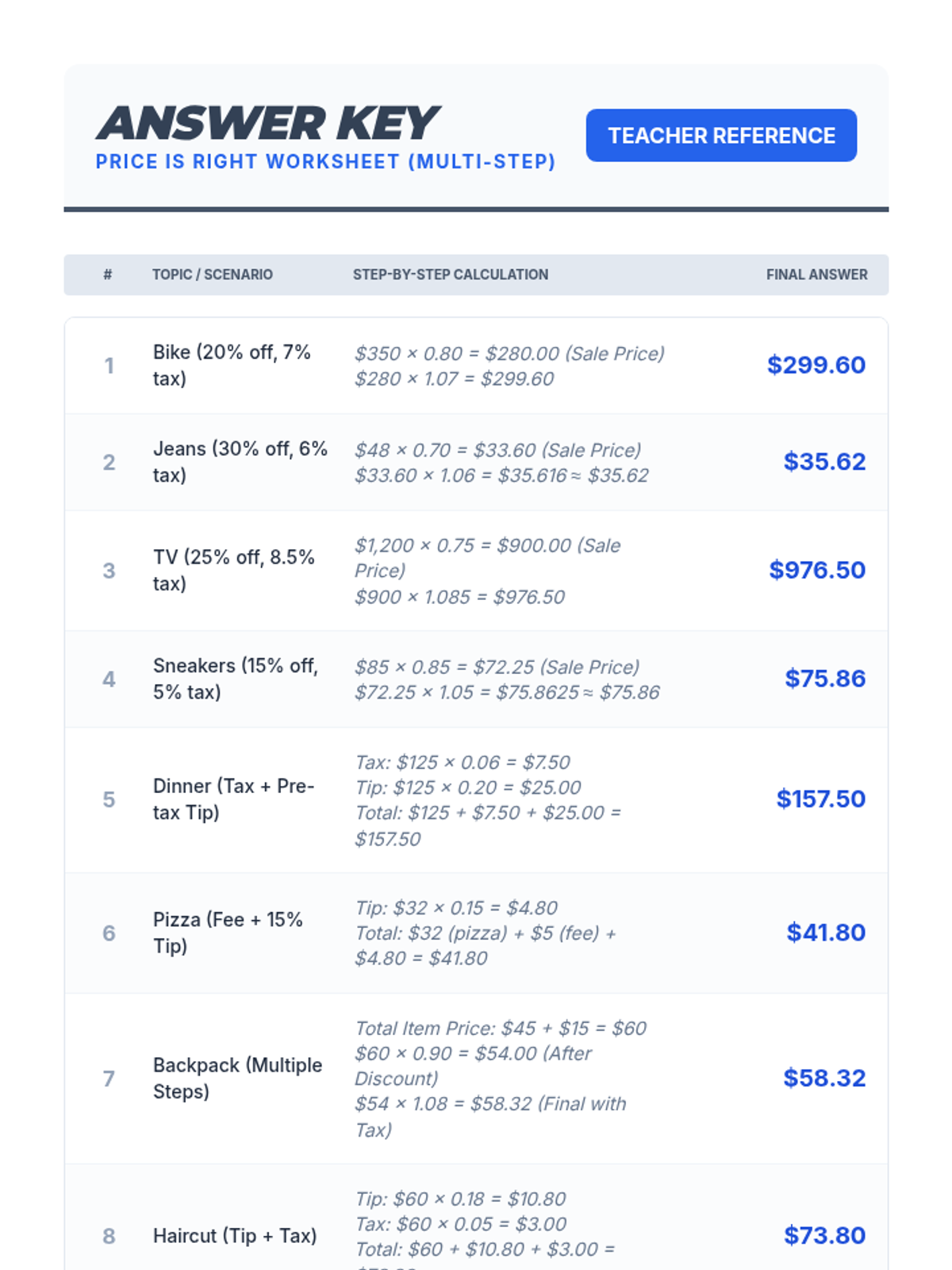The image size is (952, 1270).
Task: Click the ANSWER KEY title
Action: (x=267, y=124)
